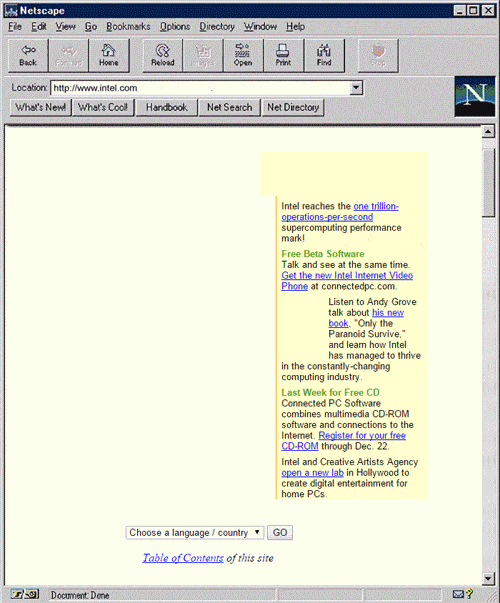Viewport: 500px width, 603px height.
Task: Open the Window menu
Action: point(260,27)
